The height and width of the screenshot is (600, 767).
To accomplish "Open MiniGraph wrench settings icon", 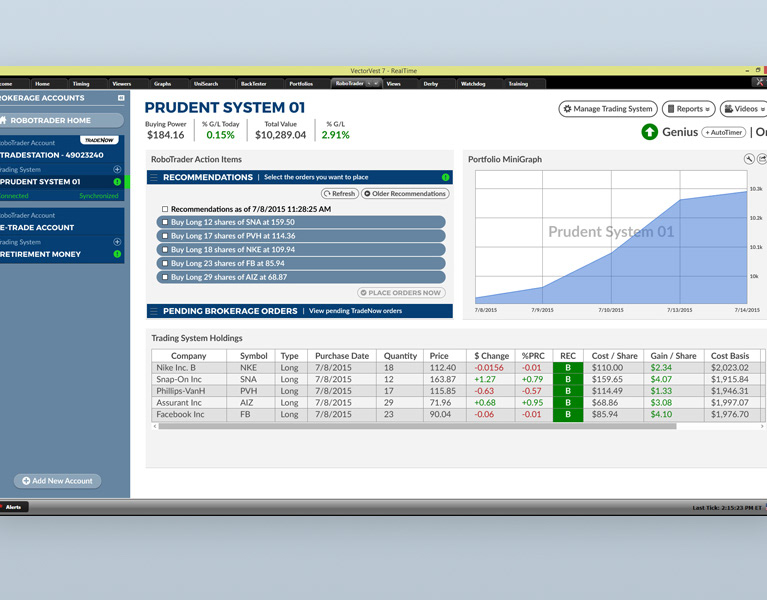I will tap(749, 159).
